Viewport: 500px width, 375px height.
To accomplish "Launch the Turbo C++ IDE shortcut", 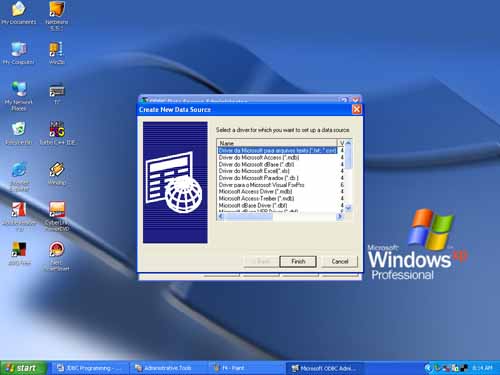I will (57, 133).
